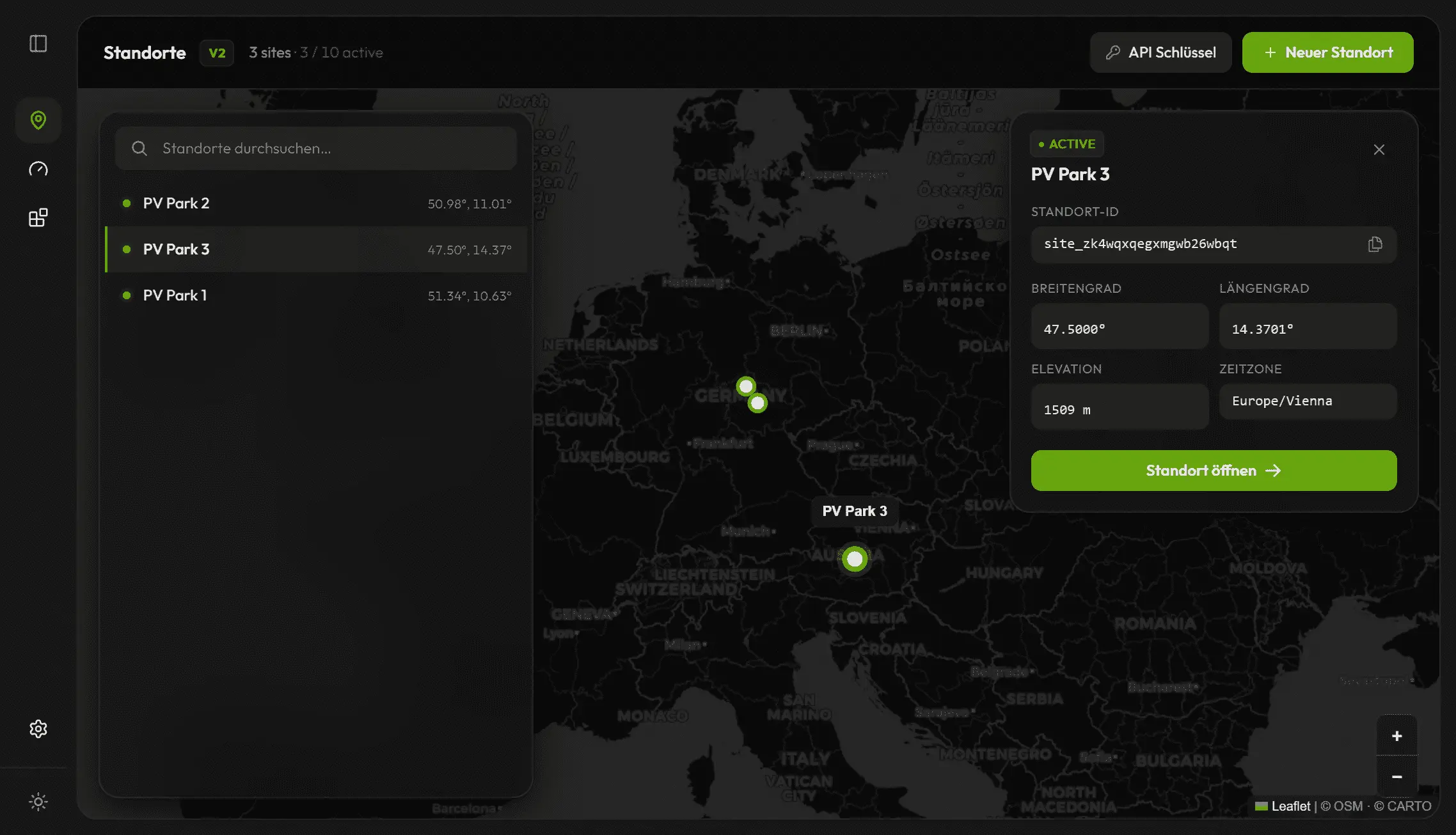This screenshot has height=835, width=1456.
Task: Focus the Standorte durchsuchen search field
Action: click(x=316, y=148)
